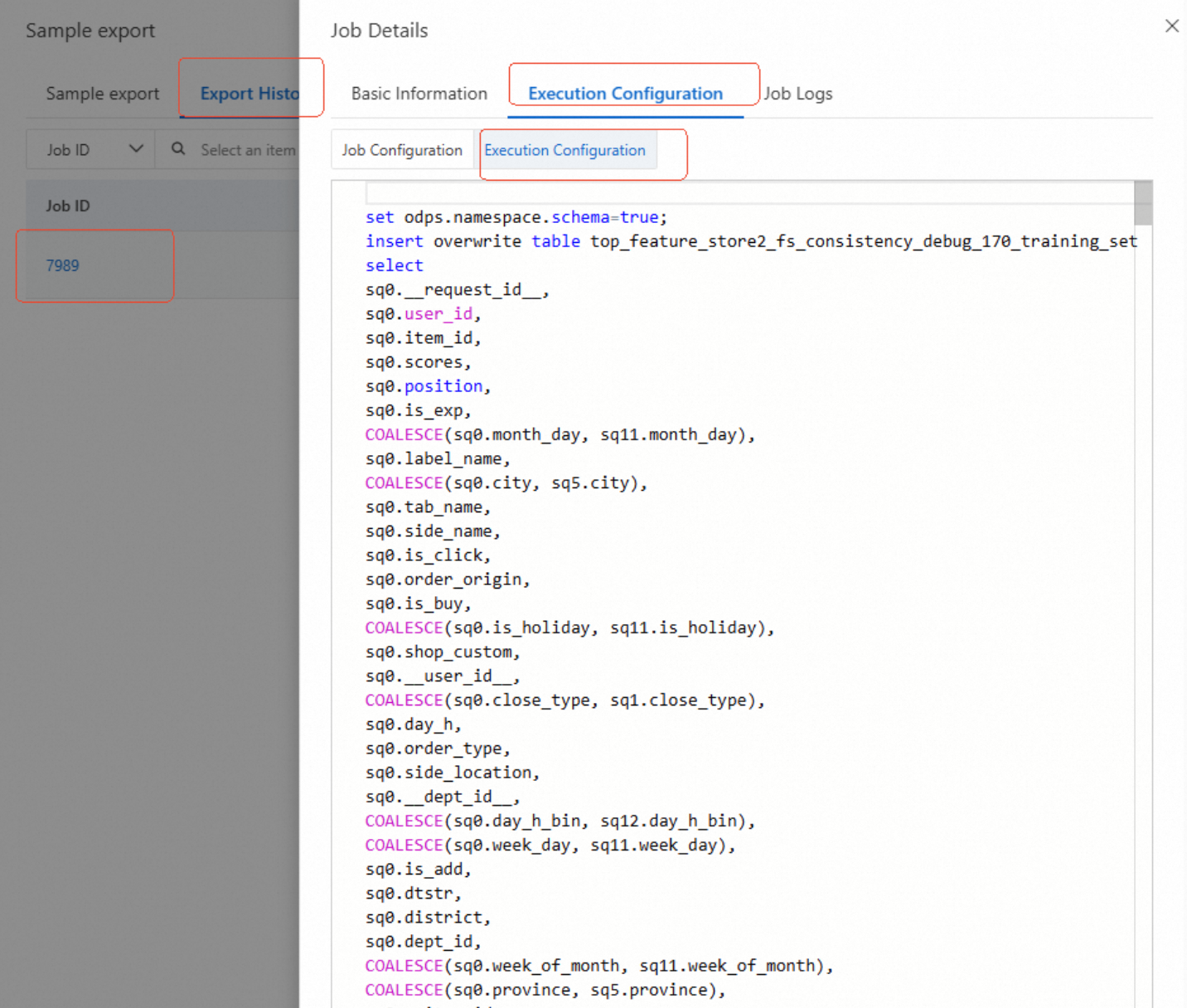Select the top-level Execution Configuration tab

coord(625,94)
